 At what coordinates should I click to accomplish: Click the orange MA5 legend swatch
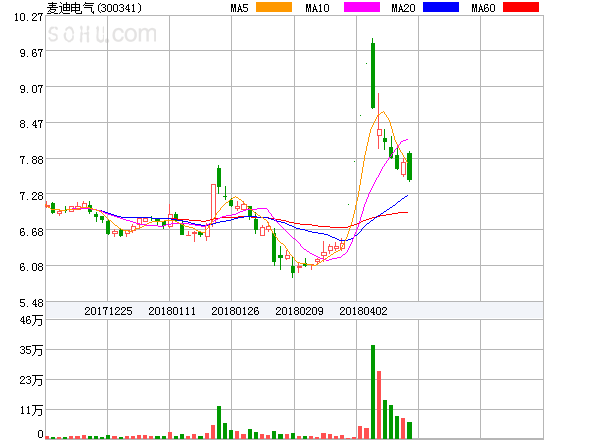click(274, 7)
